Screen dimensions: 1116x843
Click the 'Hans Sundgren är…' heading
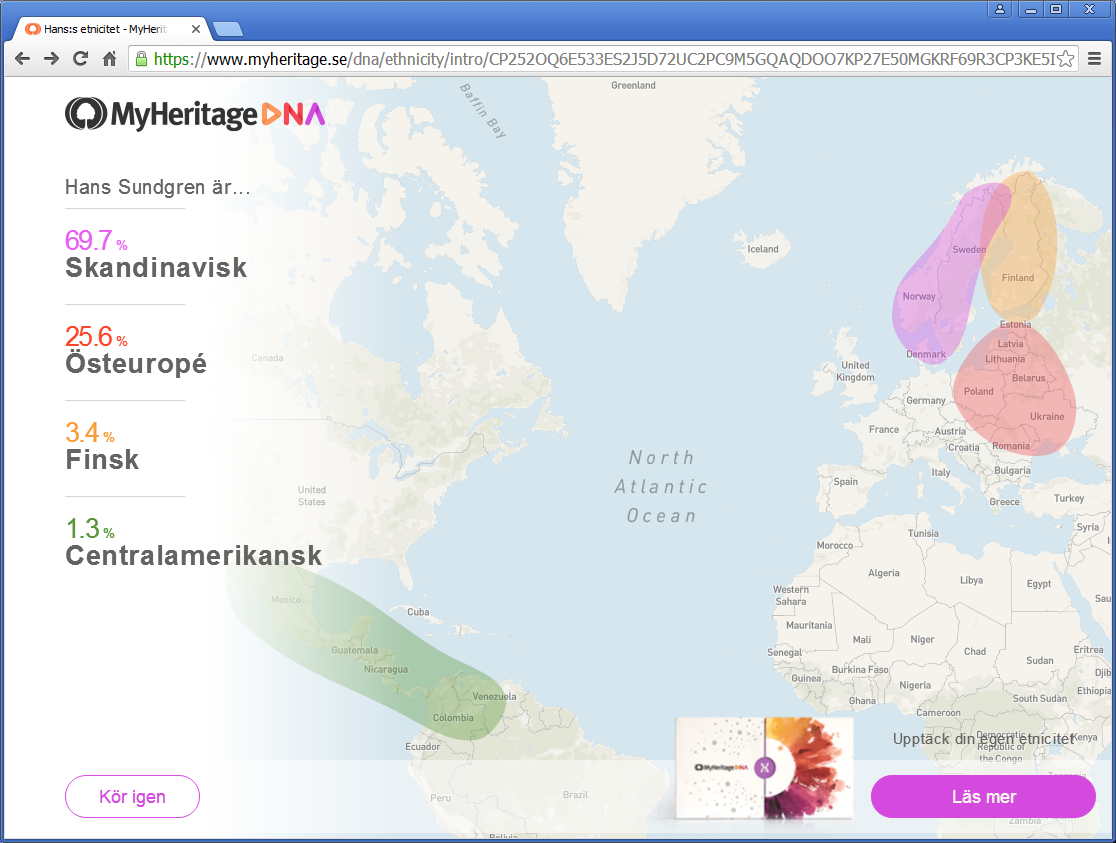tap(157, 187)
